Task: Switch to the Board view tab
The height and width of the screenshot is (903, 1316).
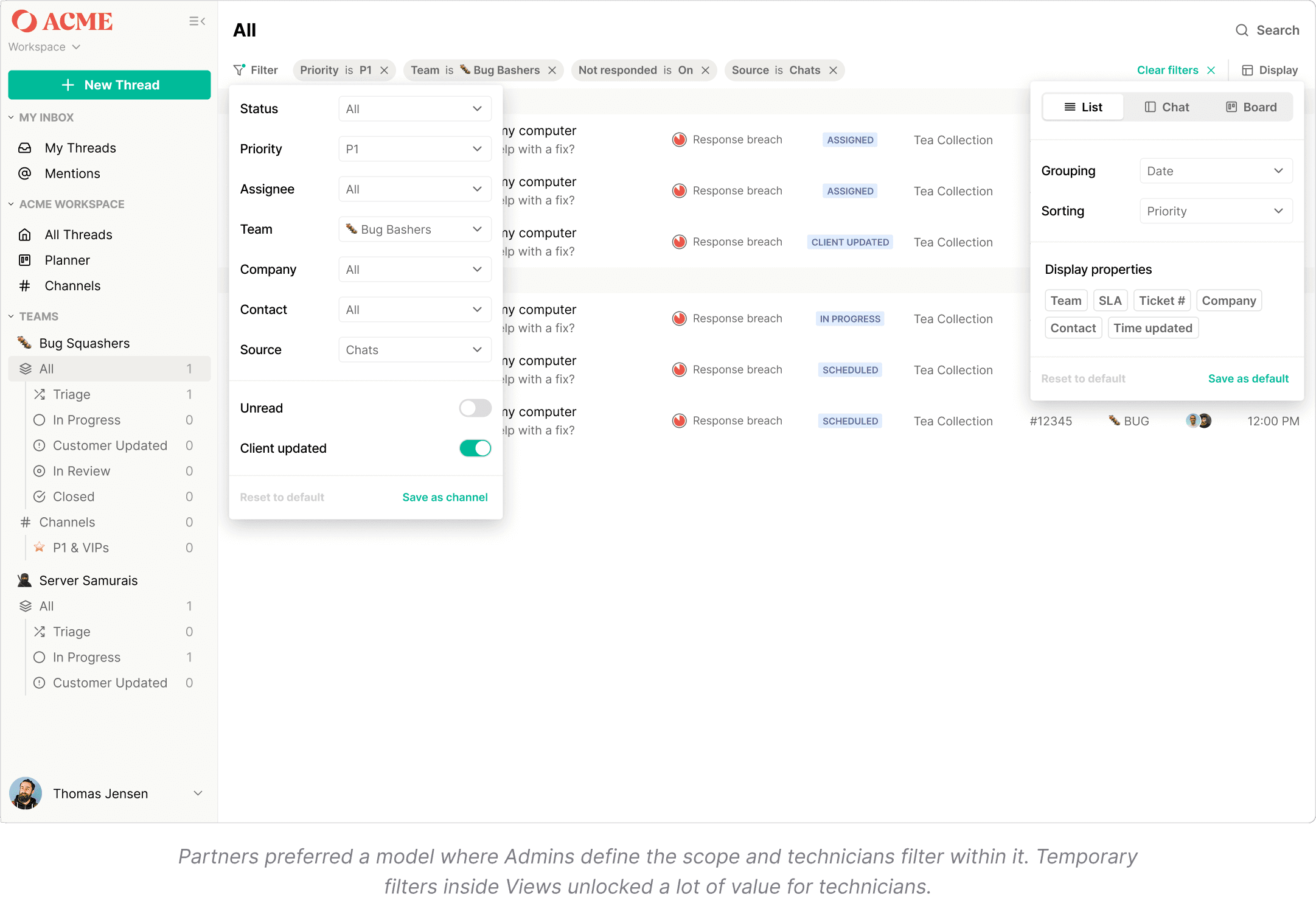Action: click(x=1251, y=107)
